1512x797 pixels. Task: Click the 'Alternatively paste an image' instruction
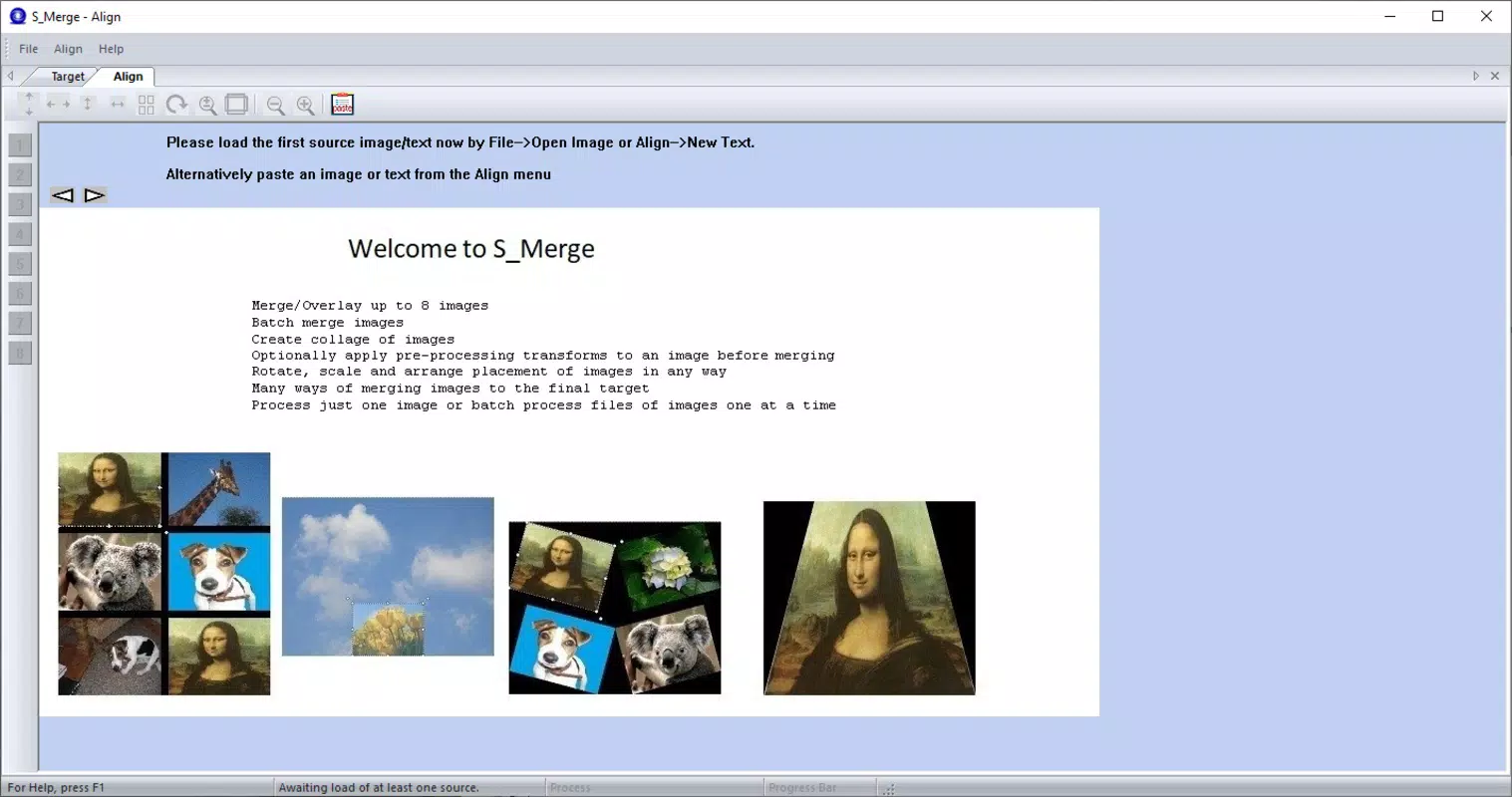point(359,174)
